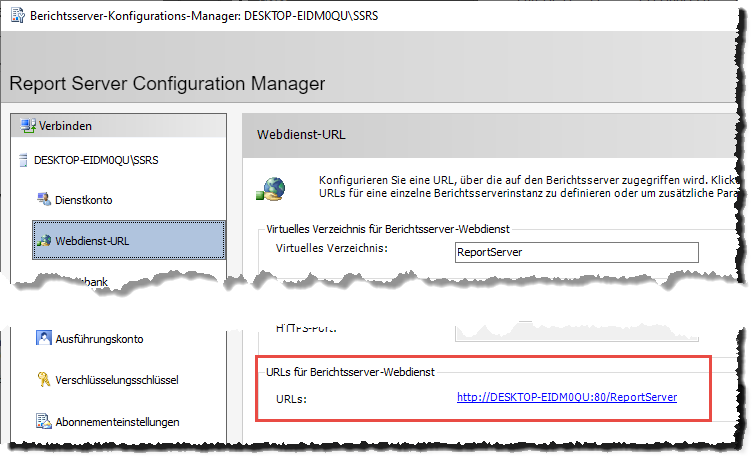Select the Webdienst-URL sidebar item
The width and height of the screenshot is (756, 462).
pyautogui.click(x=129, y=240)
